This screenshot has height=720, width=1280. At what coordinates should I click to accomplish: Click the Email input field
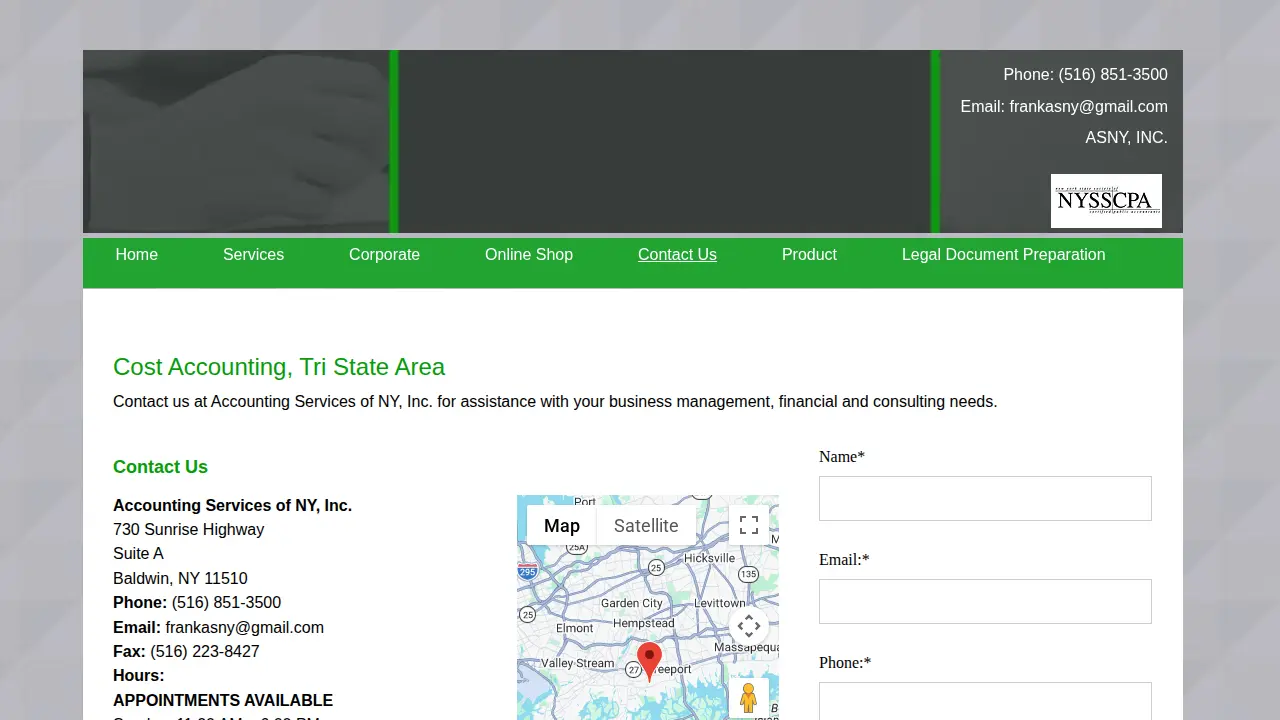[985, 601]
